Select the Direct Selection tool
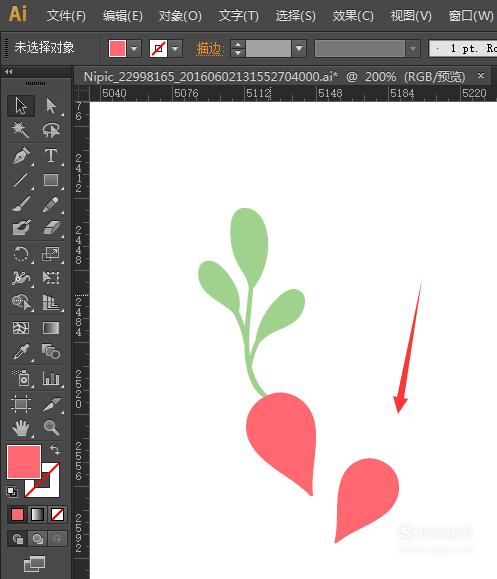 51,106
